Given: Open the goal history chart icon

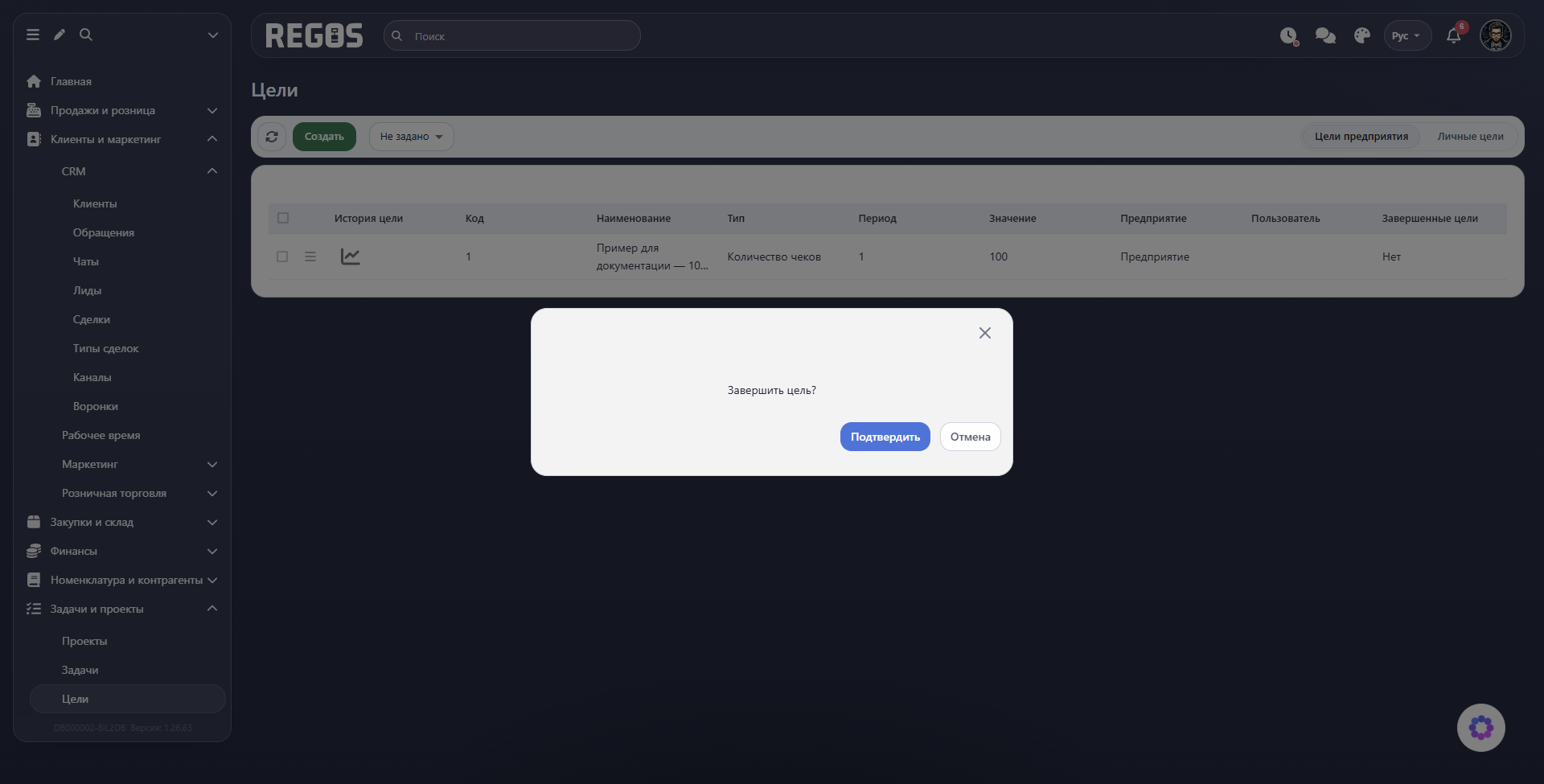Looking at the screenshot, I should pyautogui.click(x=351, y=257).
